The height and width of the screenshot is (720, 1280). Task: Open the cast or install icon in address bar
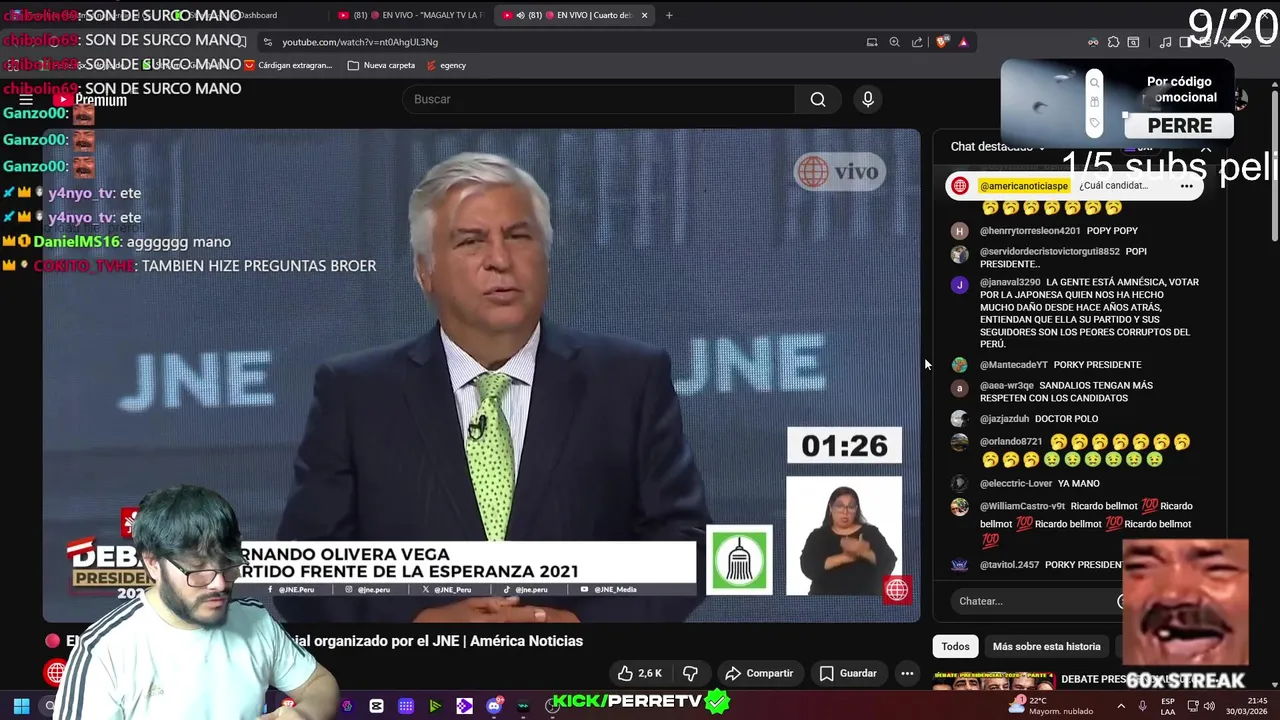click(x=872, y=42)
